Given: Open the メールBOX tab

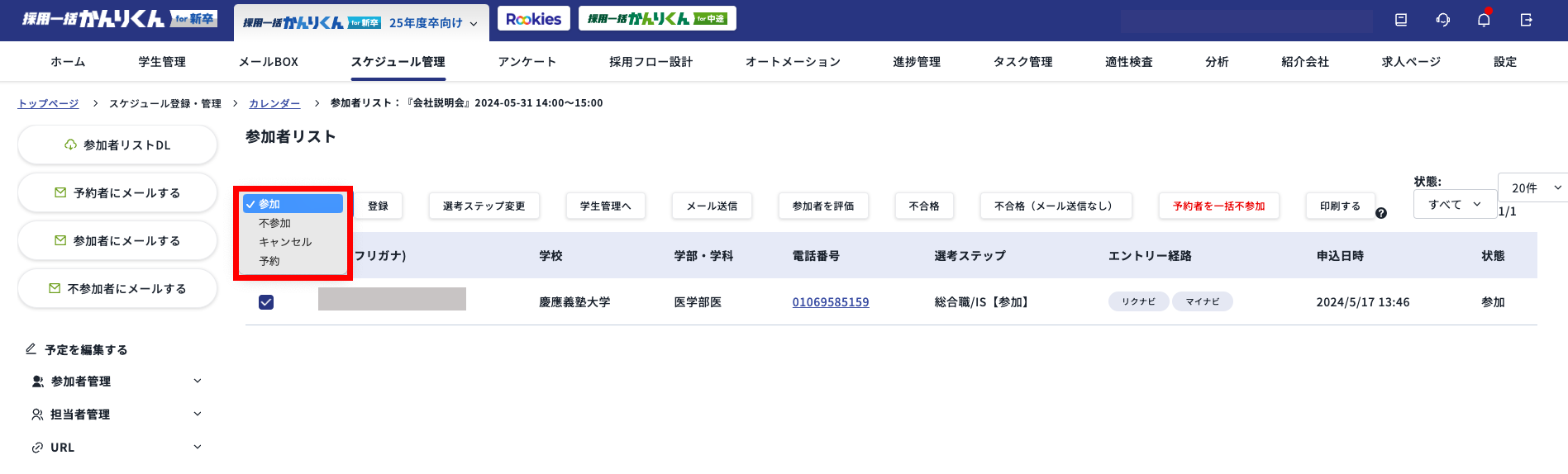Looking at the screenshot, I should [269, 62].
